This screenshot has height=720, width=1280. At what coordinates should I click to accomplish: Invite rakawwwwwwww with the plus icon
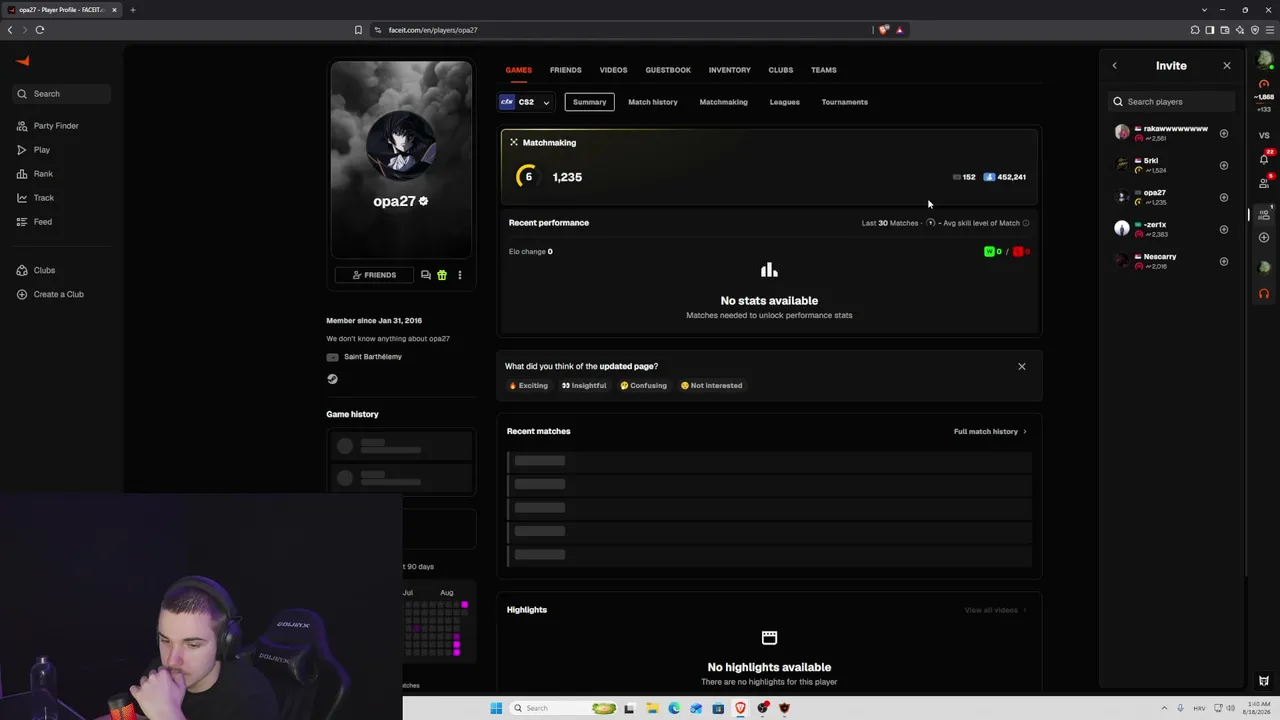pyautogui.click(x=1224, y=133)
